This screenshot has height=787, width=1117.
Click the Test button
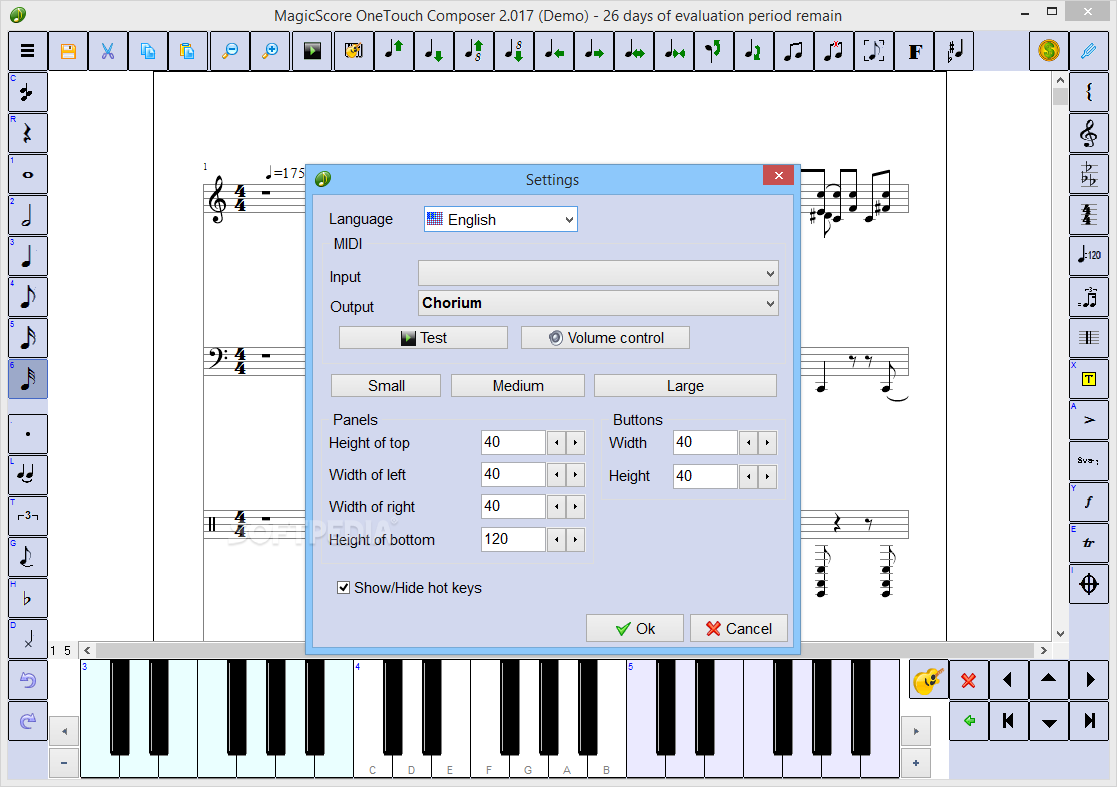point(423,338)
